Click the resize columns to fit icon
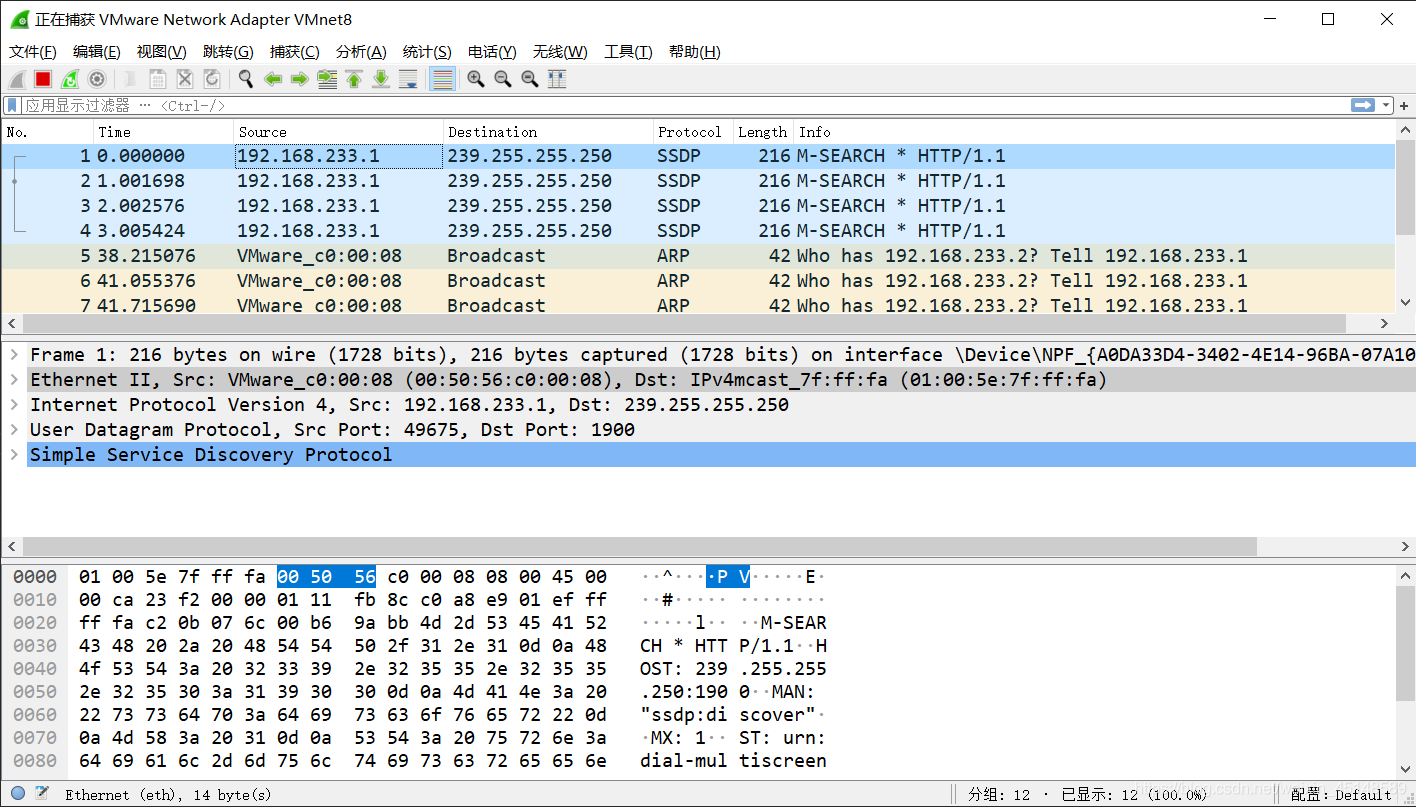 557,79
